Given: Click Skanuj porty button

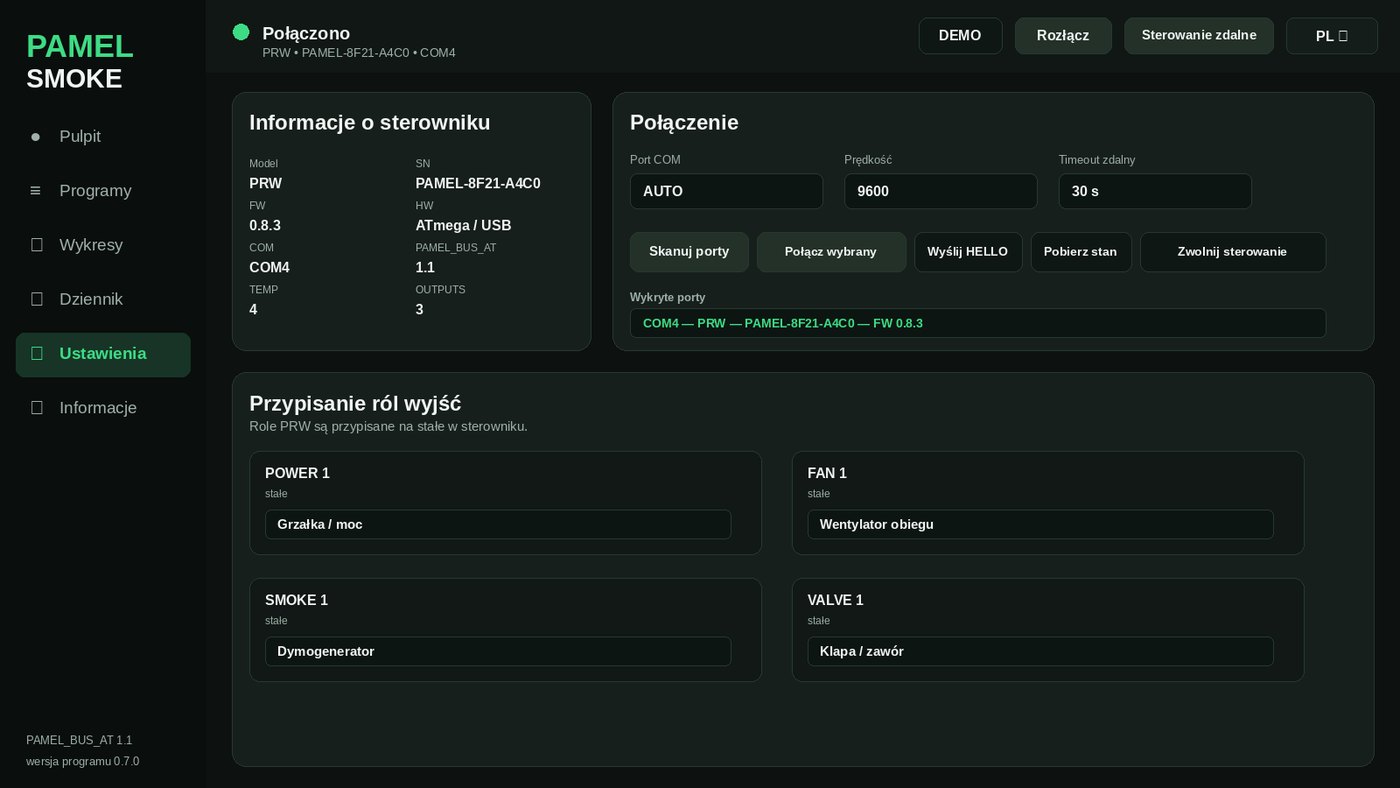Looking at the screenshot, I should point(689,252).
